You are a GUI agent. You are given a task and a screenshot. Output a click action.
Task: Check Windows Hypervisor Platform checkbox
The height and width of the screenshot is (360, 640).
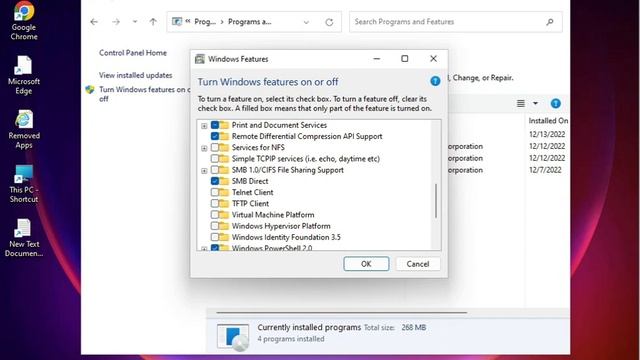point(215,226)
